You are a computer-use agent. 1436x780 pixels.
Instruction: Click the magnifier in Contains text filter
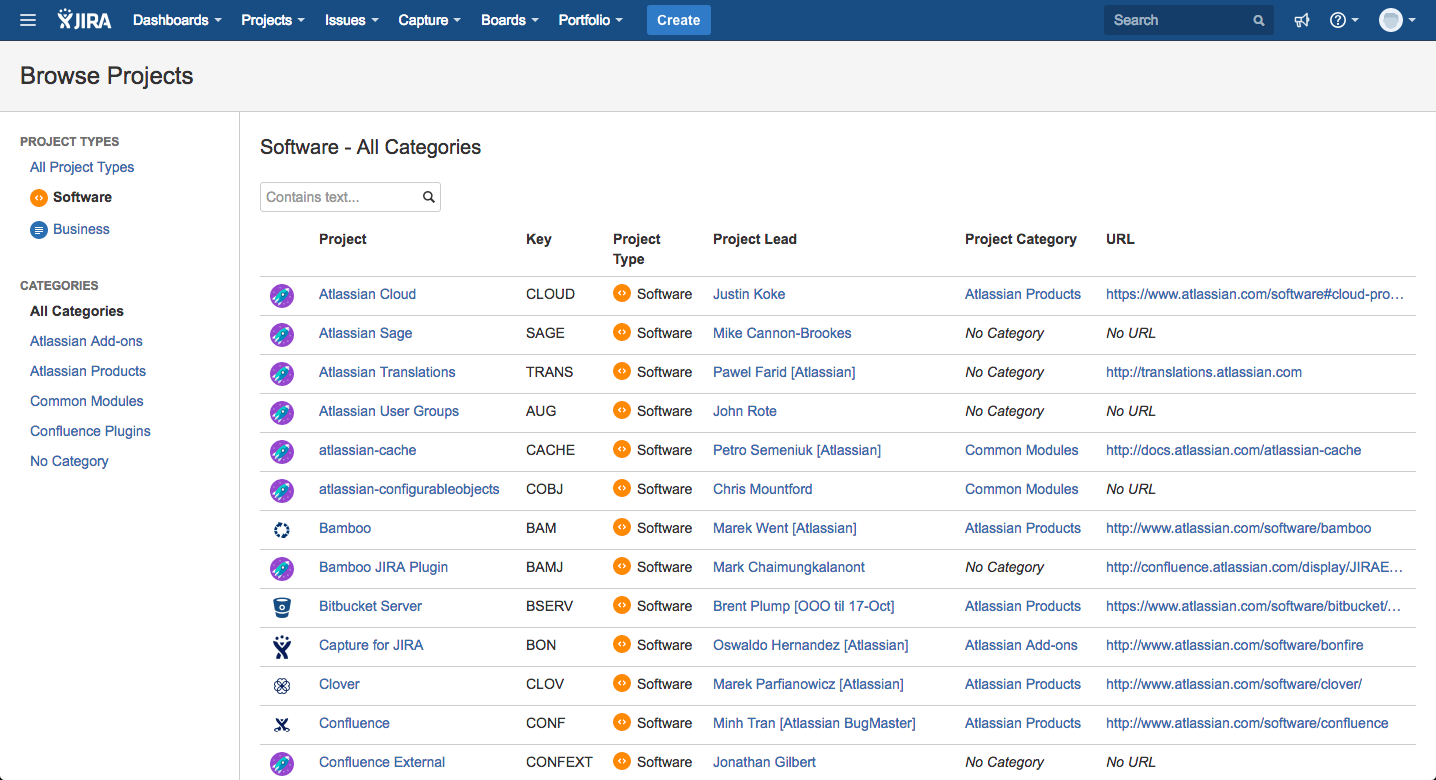pyautogui.click(x=429, y=197)
